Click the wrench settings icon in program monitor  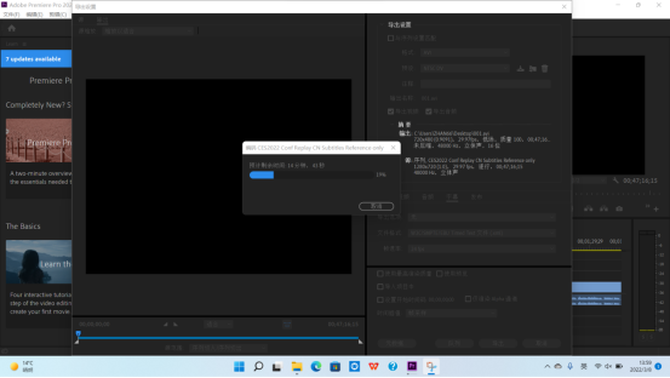point(615,181)
